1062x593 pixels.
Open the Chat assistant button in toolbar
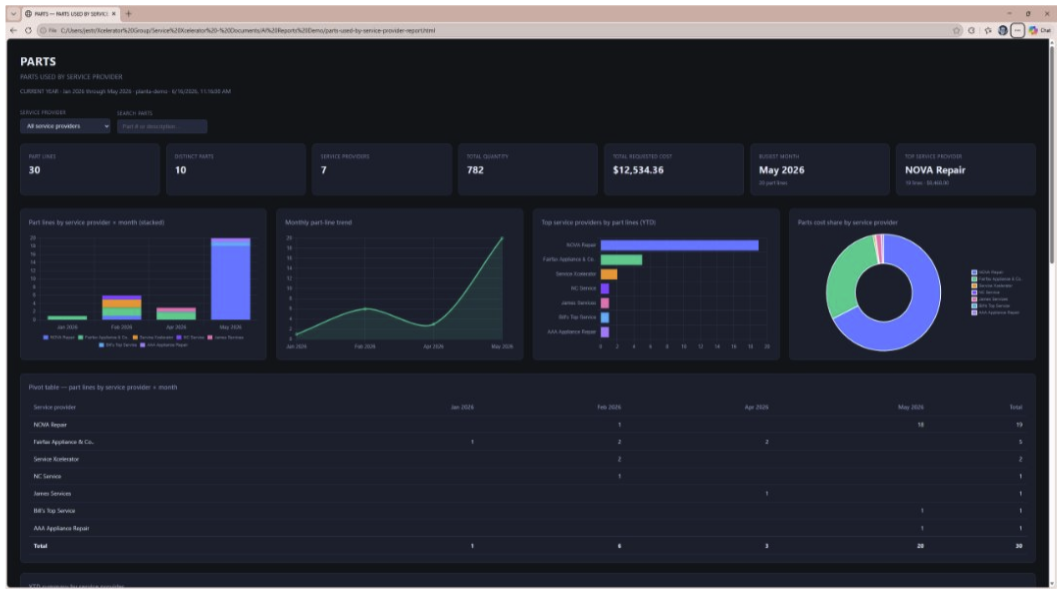[1042, 30]
